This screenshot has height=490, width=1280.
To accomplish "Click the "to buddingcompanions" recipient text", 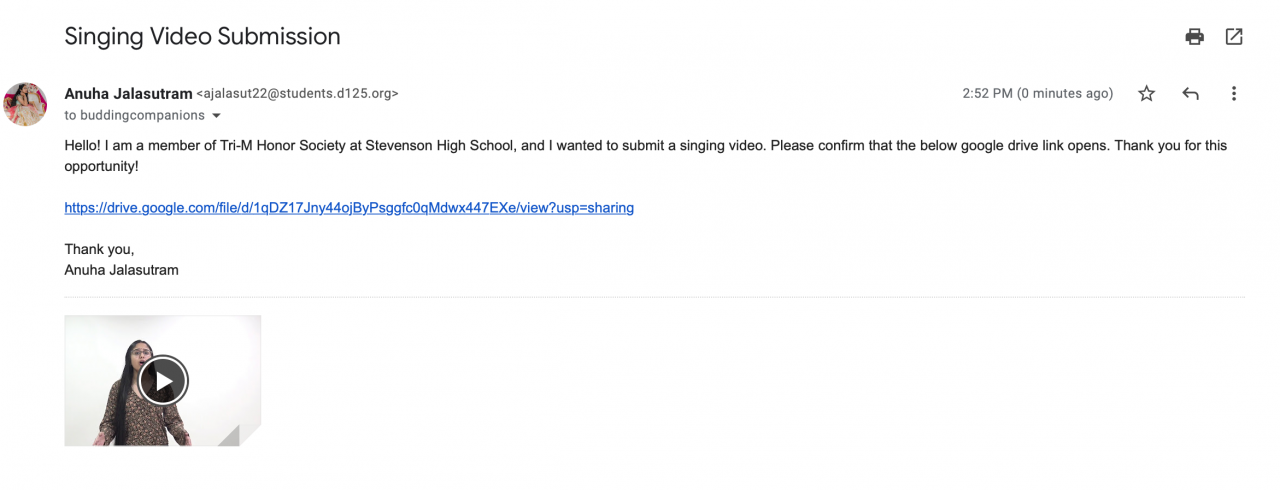I will pos(135,116).
